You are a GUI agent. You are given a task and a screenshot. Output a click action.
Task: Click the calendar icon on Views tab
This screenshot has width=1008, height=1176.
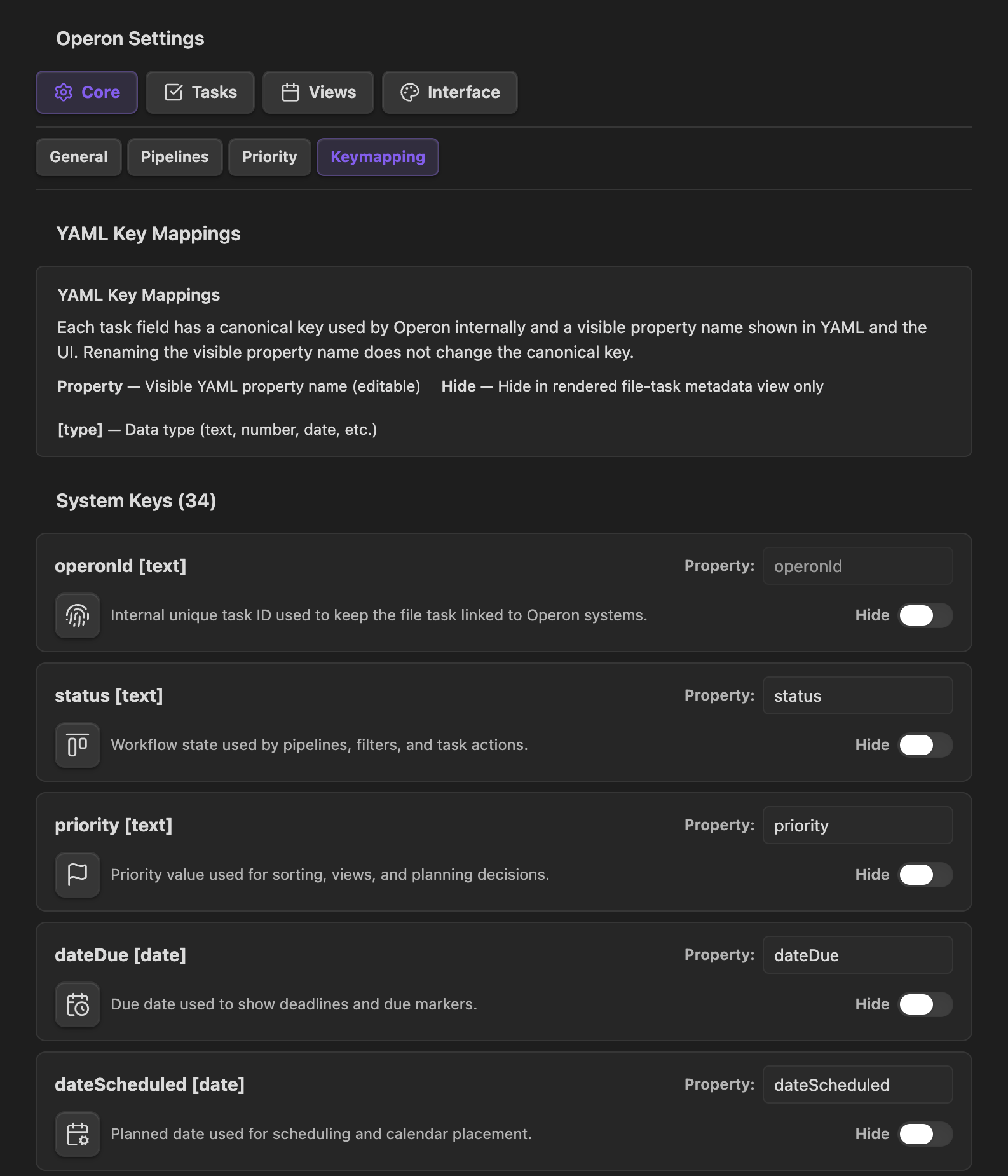coord(290,92)
